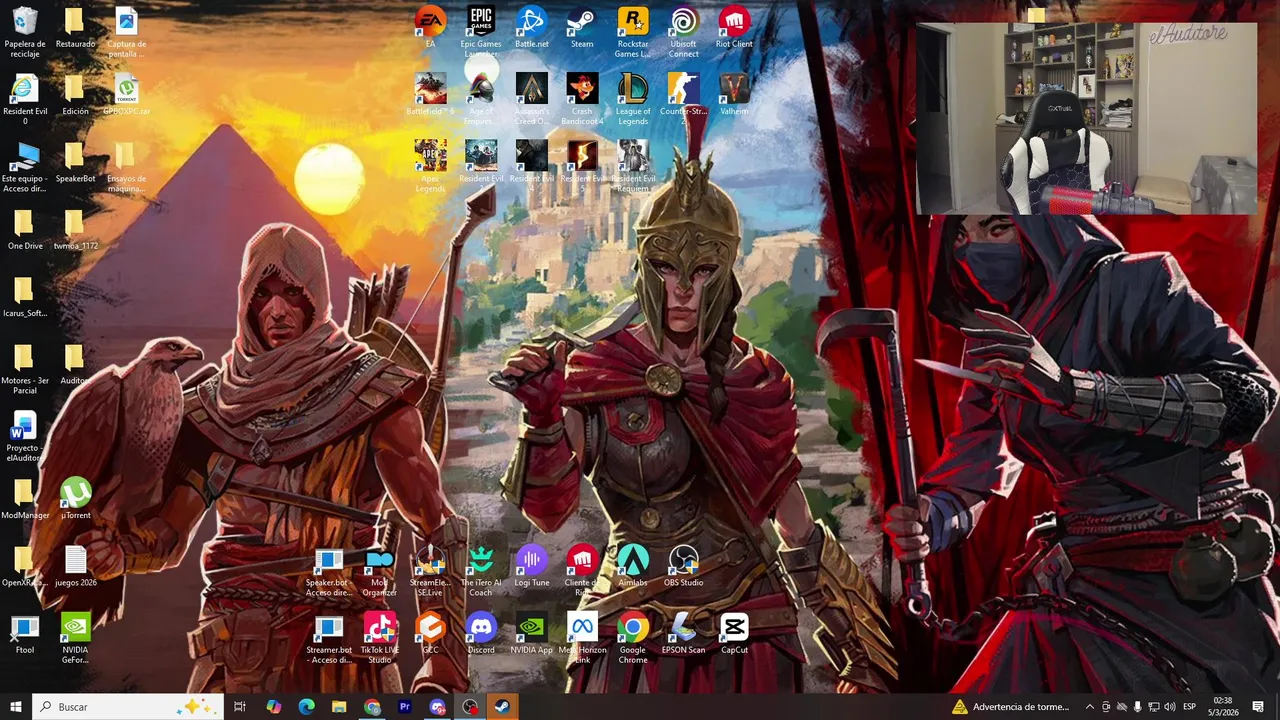Open the Windows Start menu
The width and height of the screenshot is (1280, 720).
point(15,707)
